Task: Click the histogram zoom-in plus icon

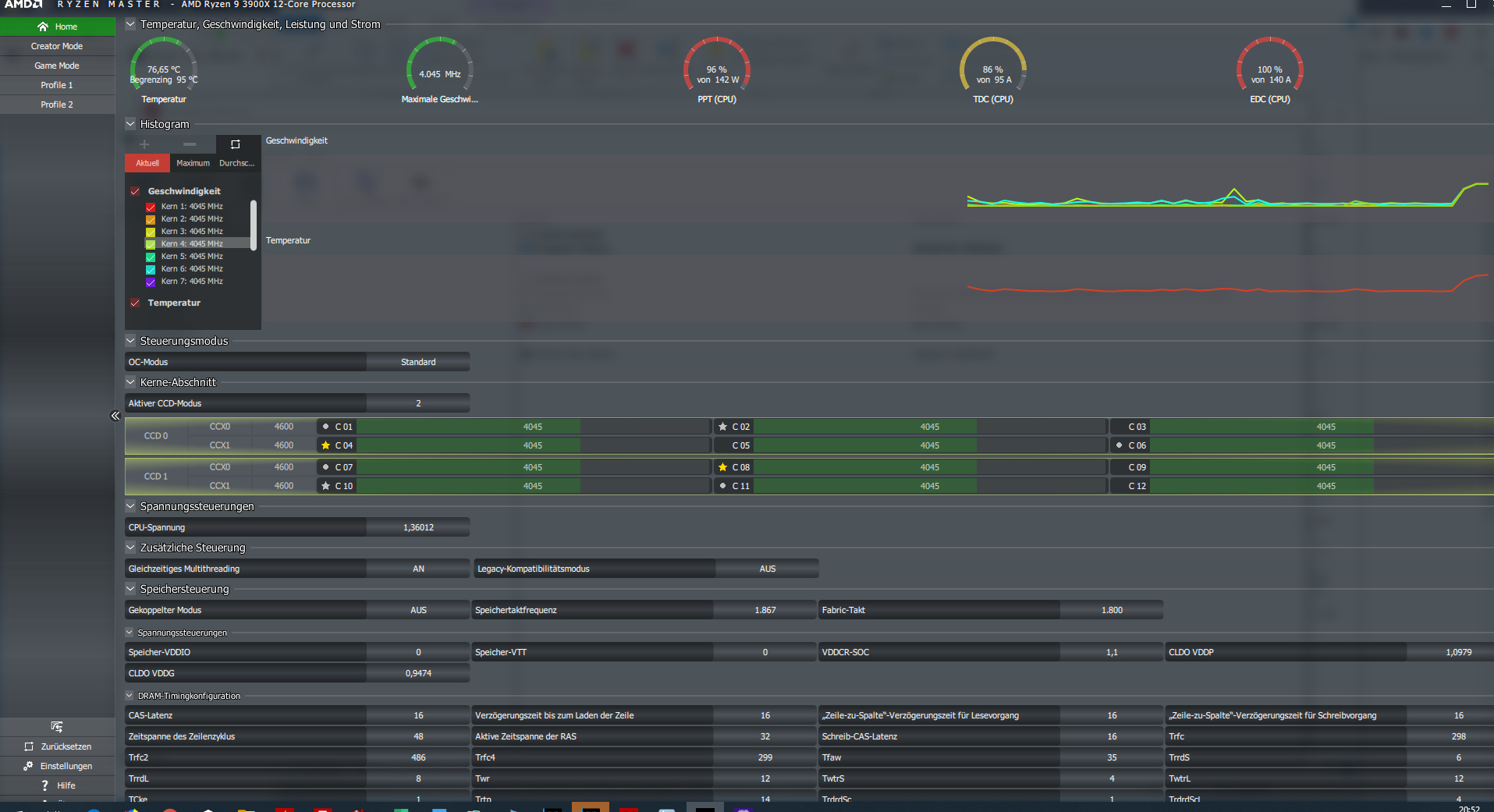Action: tap(144, 144)
